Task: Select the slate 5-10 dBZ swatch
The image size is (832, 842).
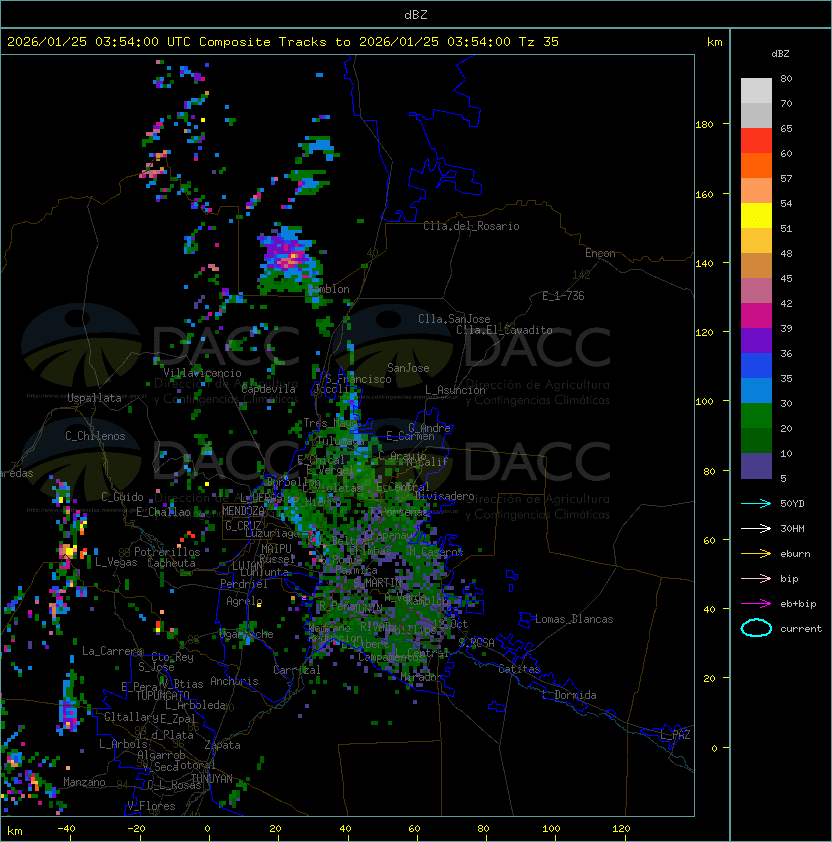Action: point(756,466)
